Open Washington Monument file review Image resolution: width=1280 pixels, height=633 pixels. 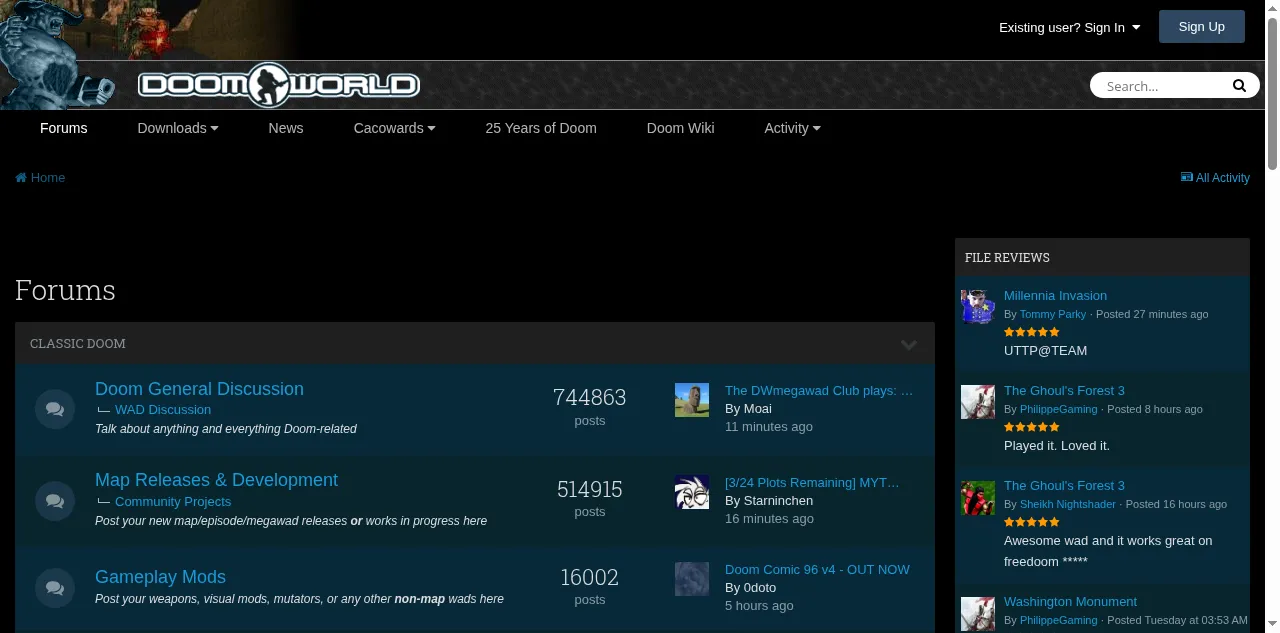pos(1070,601)
